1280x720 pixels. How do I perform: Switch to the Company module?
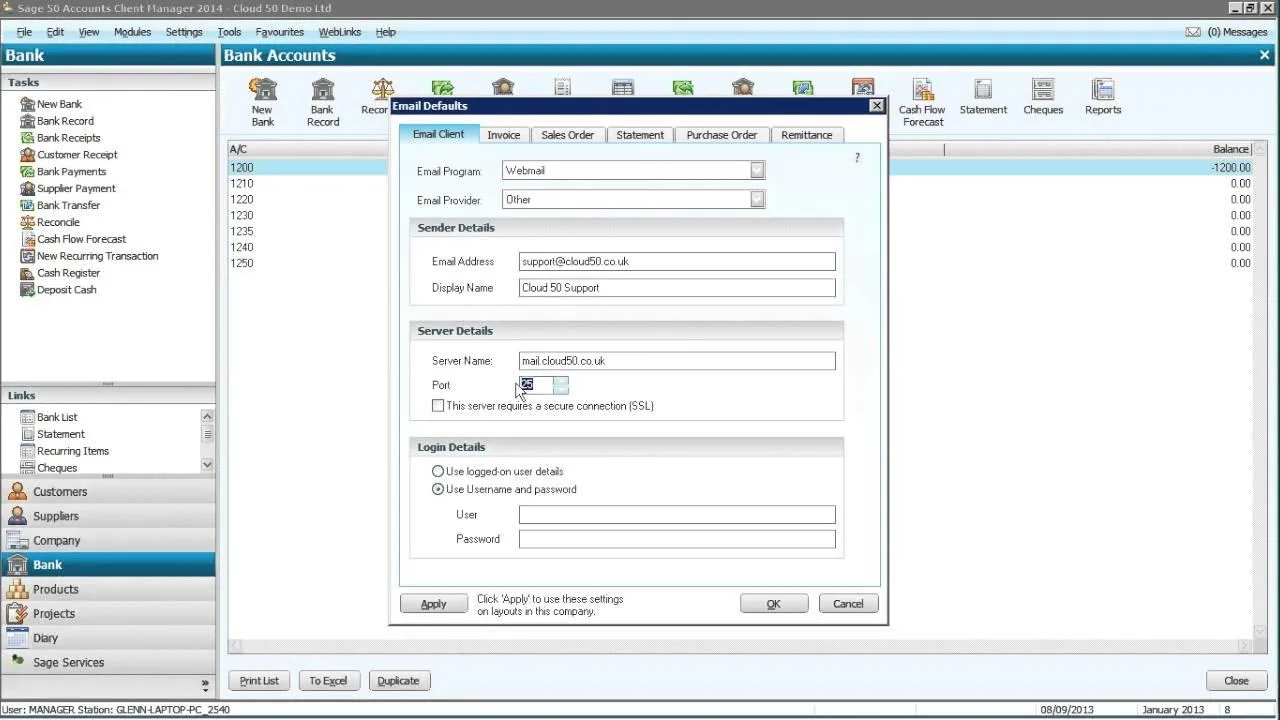click(108, 540)
